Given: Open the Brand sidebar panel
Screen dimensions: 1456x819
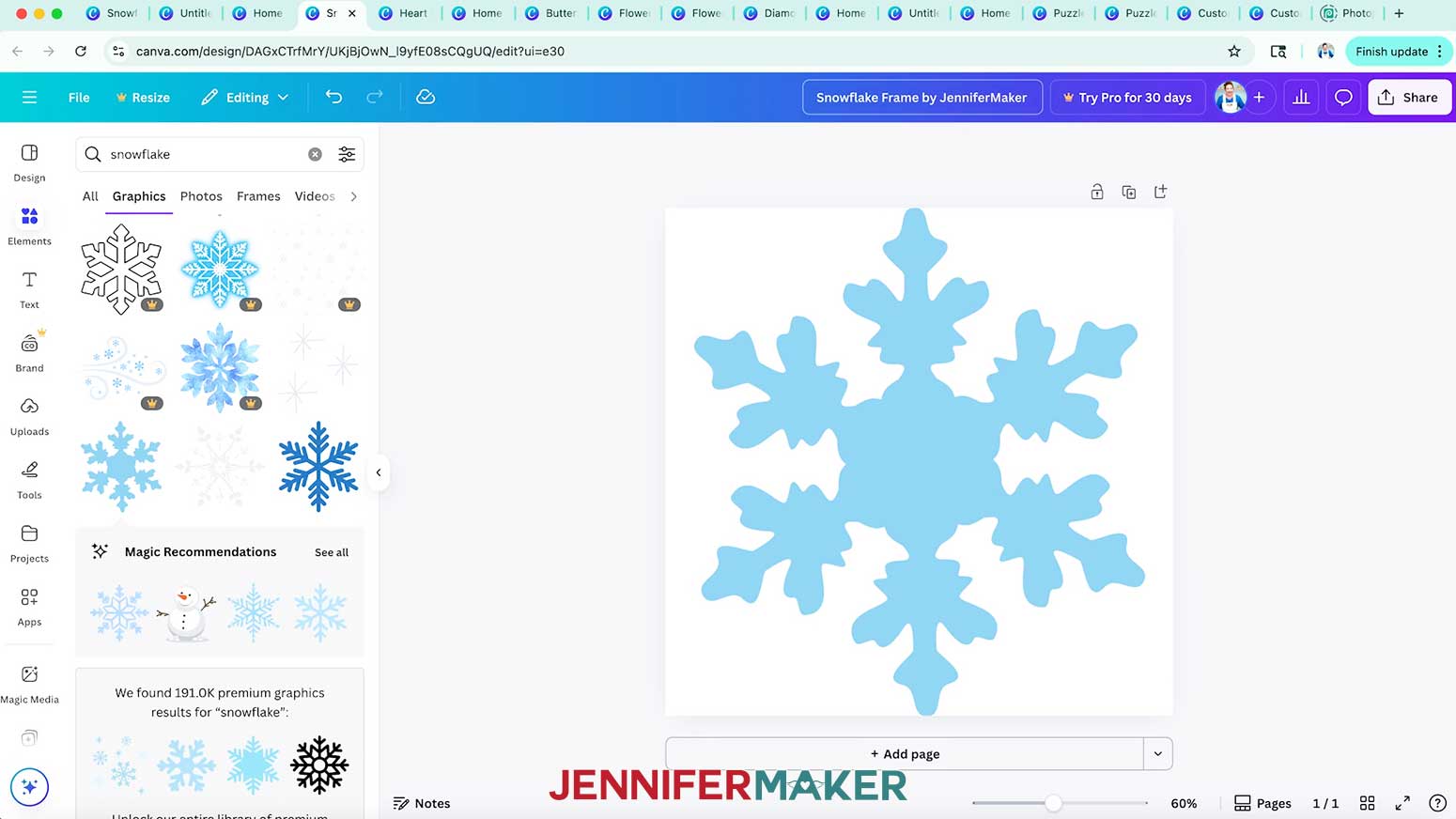Looking at the screenshot, I should coord(29,353).
